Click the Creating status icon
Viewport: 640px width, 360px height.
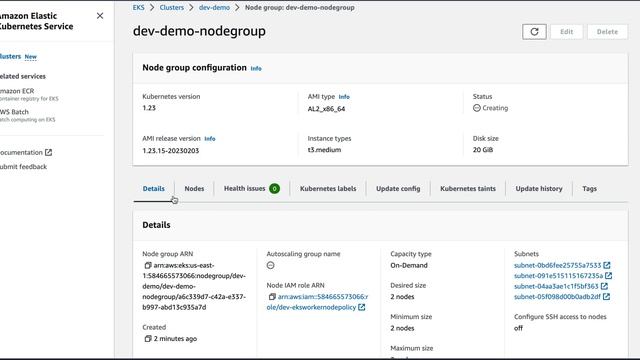[476, 108]
